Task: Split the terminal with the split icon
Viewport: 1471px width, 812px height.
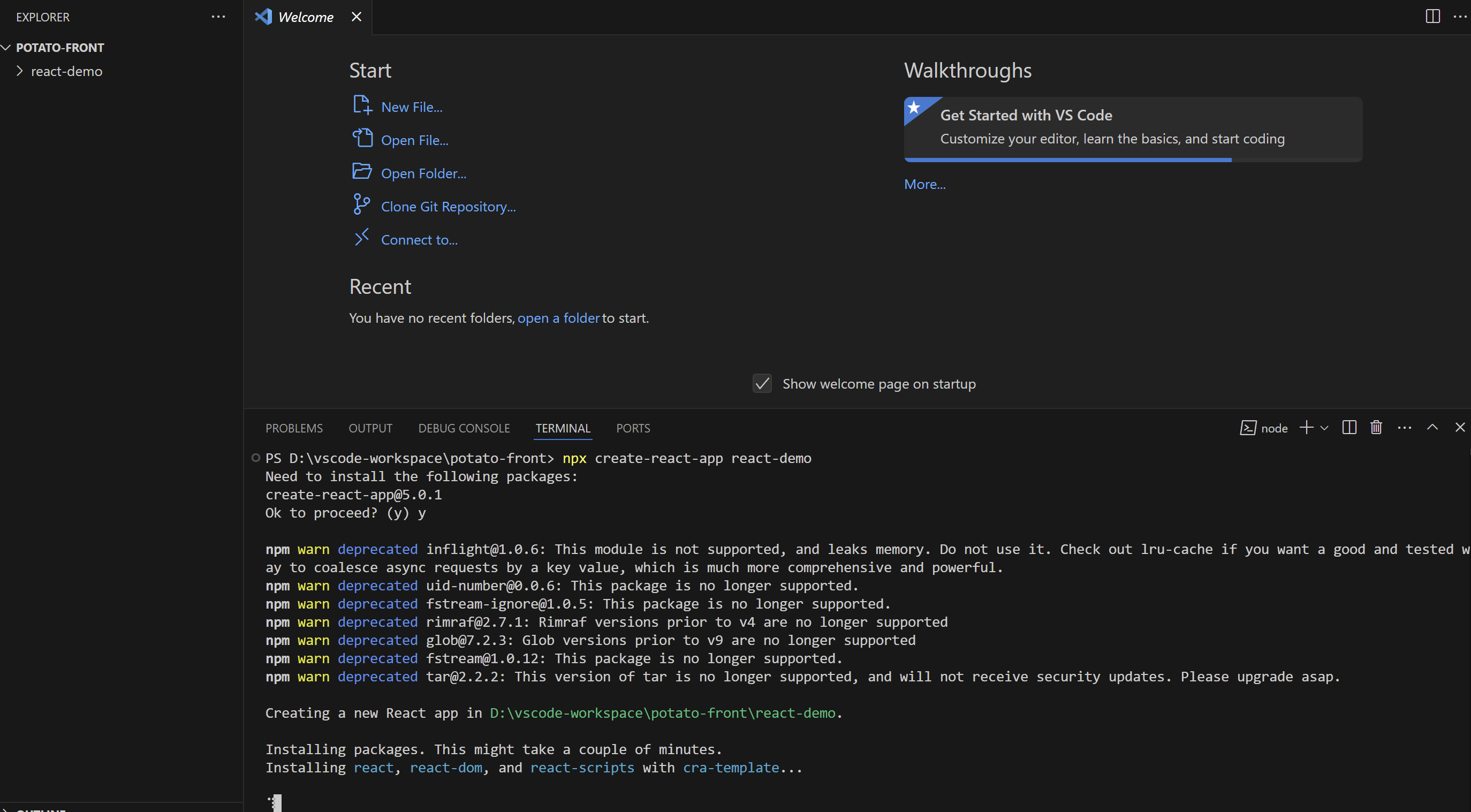Action: click(x=1349, y=428)
